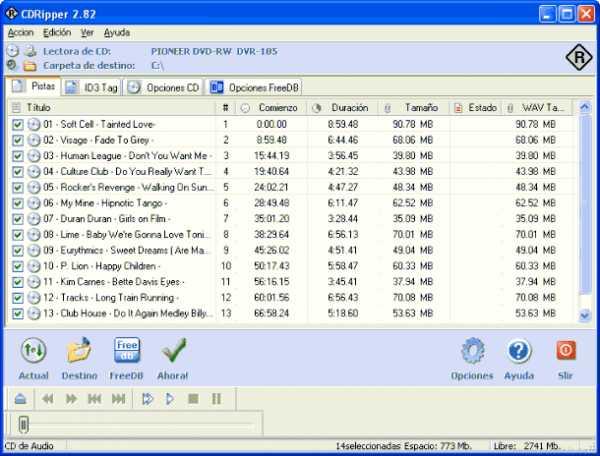Stop CD playback
600x456 pixels.
point(193,399)
